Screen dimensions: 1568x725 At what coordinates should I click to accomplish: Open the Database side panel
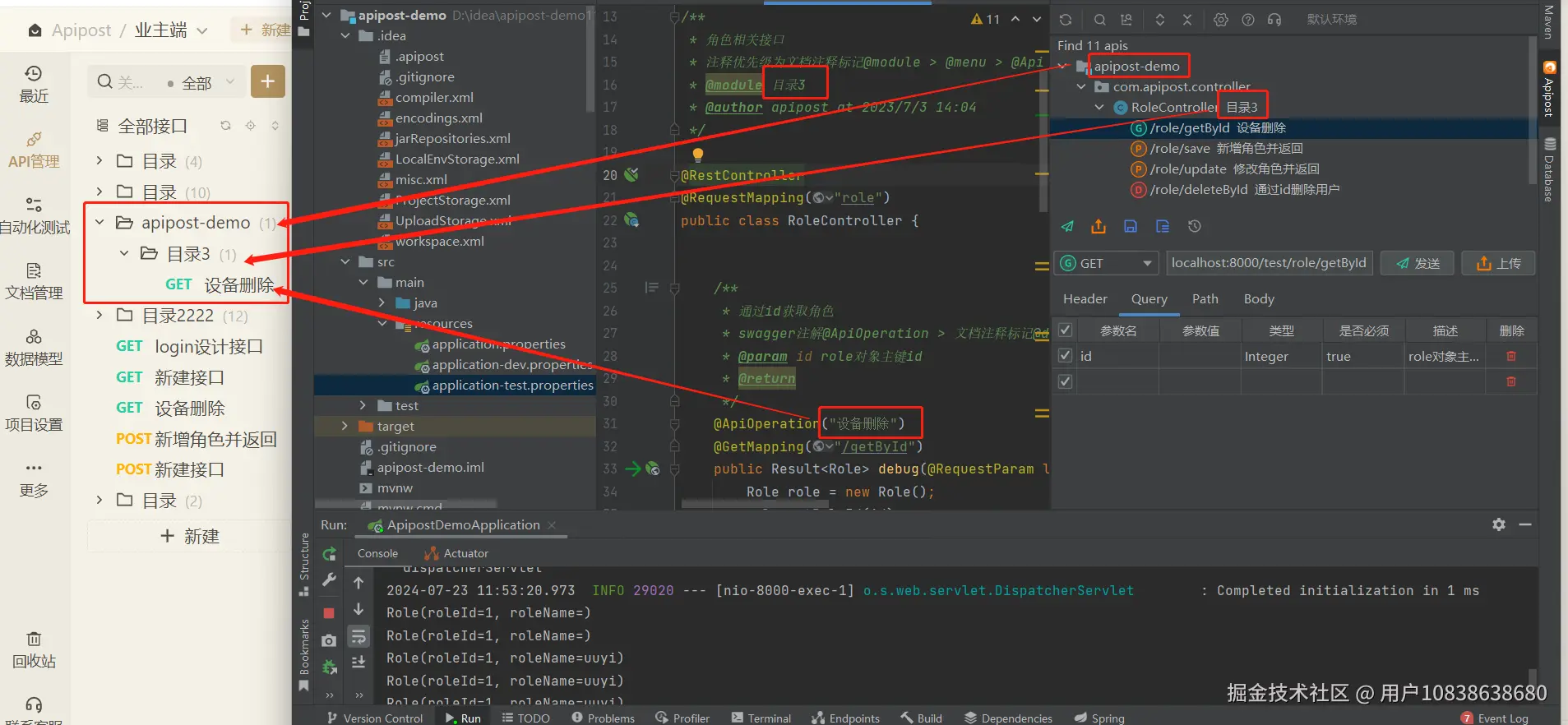tap(1548, 170)
